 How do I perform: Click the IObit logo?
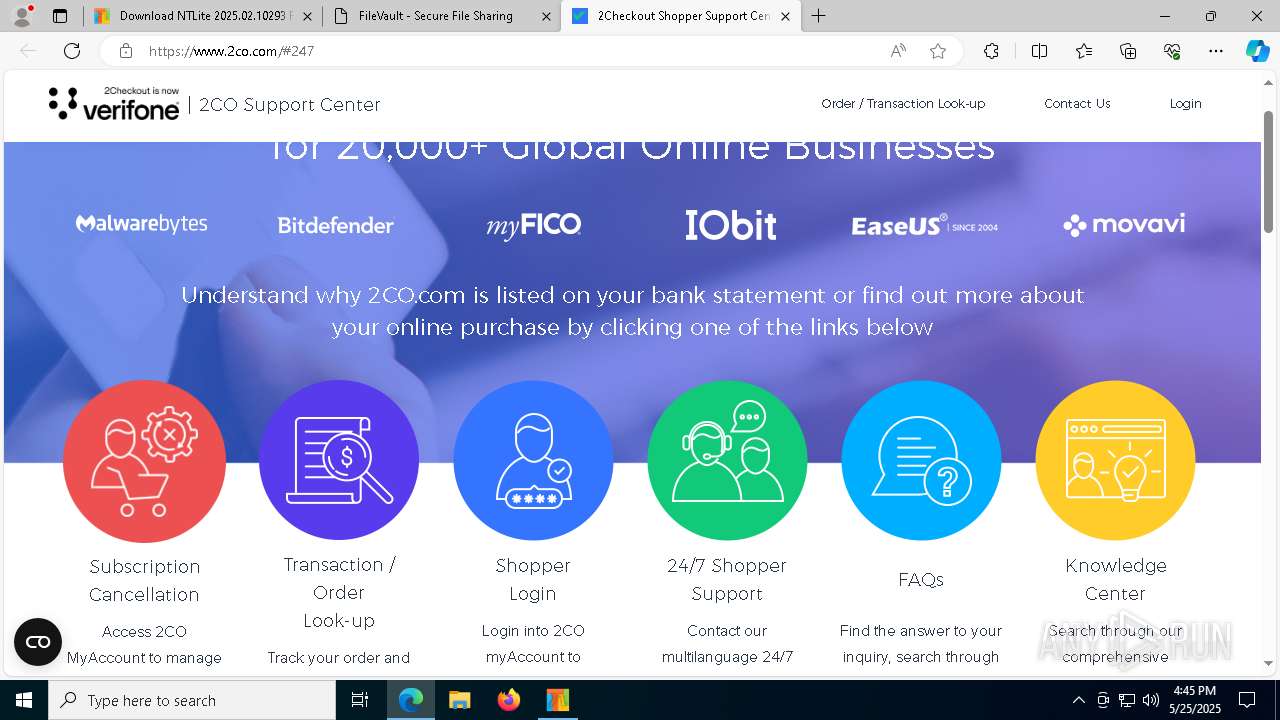coord(730,225)
